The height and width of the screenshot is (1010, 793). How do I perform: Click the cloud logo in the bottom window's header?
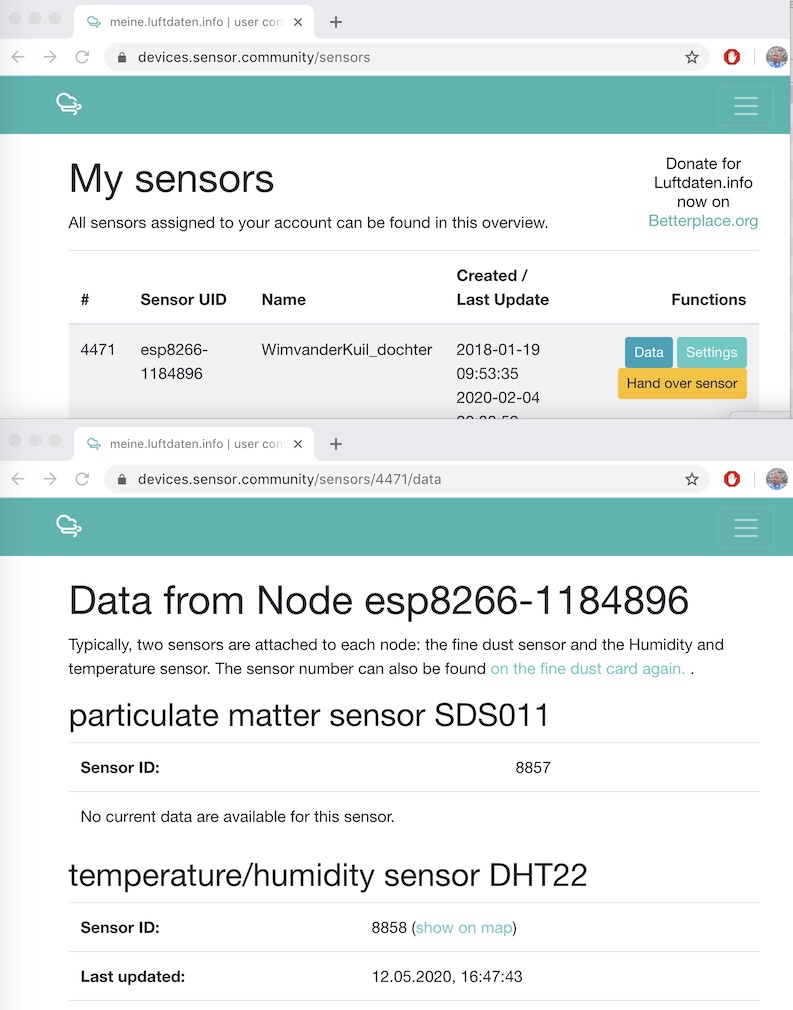pos(69,526)
